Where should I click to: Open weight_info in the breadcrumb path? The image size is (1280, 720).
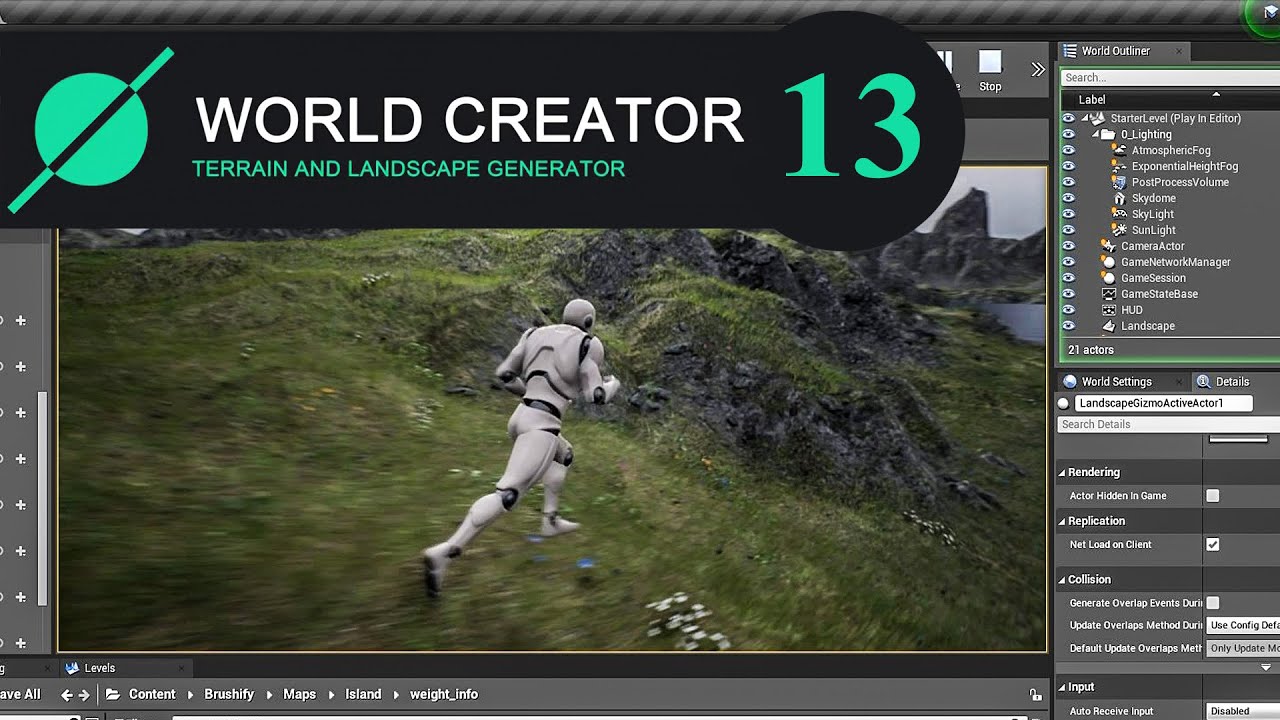tap(444, 694)
